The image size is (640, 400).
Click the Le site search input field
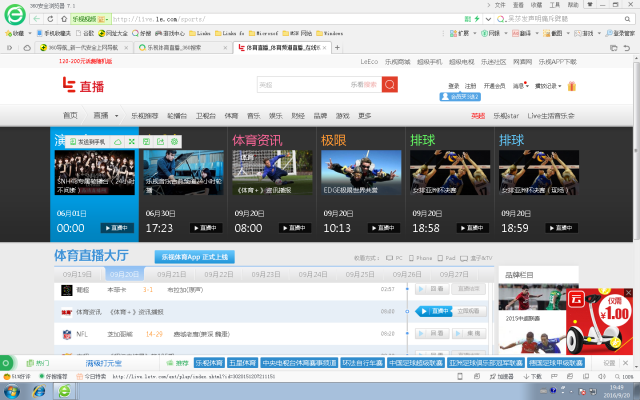[x=319, y=84]
